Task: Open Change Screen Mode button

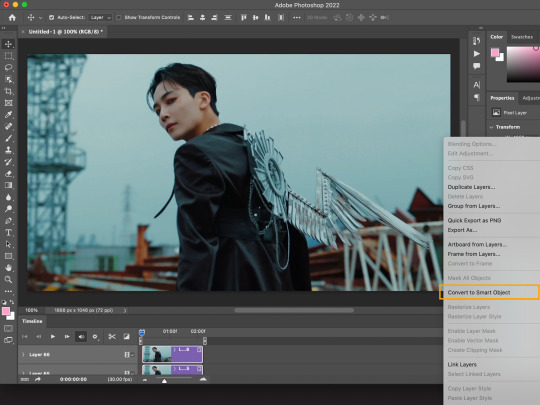Action: 8,340
